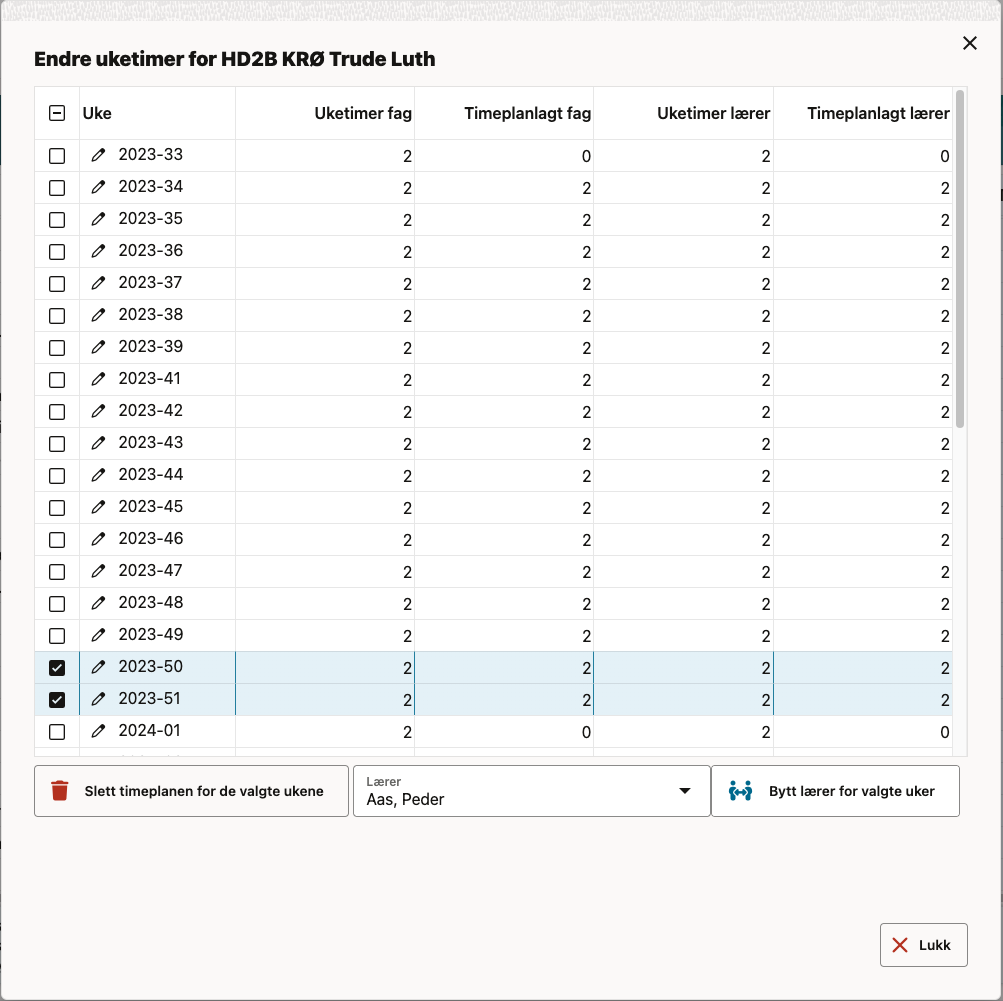This screenshot has height=1001, width=1003.
Task: Click the vertical scrollbar of the table
Action: 960,260
